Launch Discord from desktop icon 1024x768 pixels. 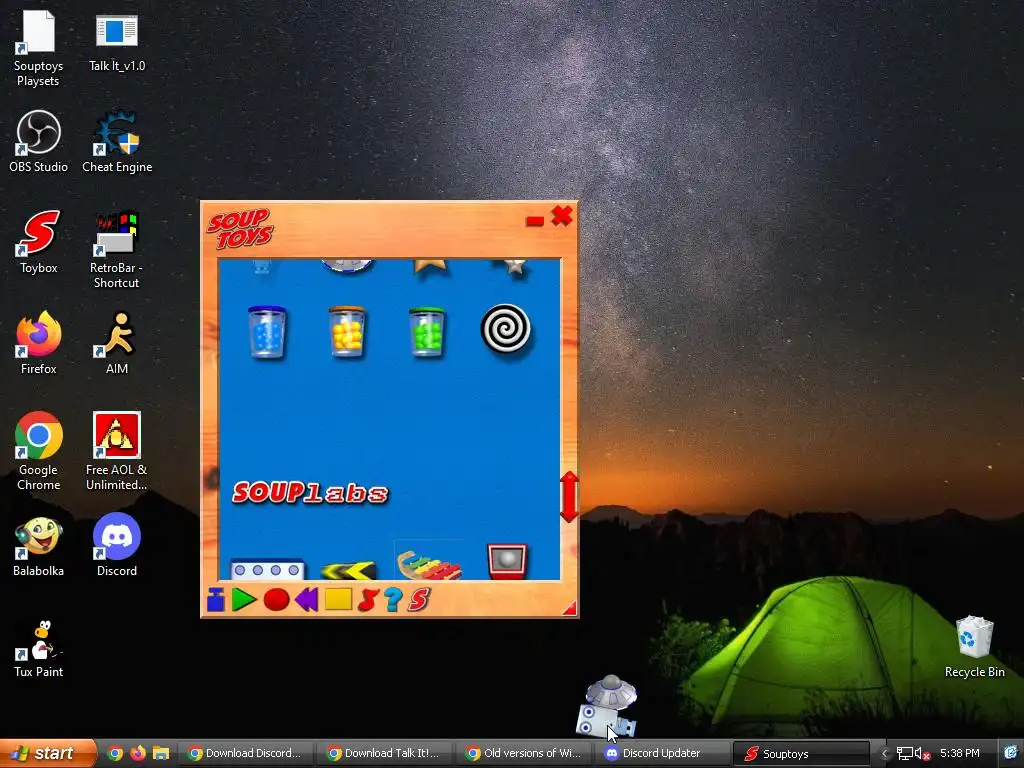[x=117, y=546]
